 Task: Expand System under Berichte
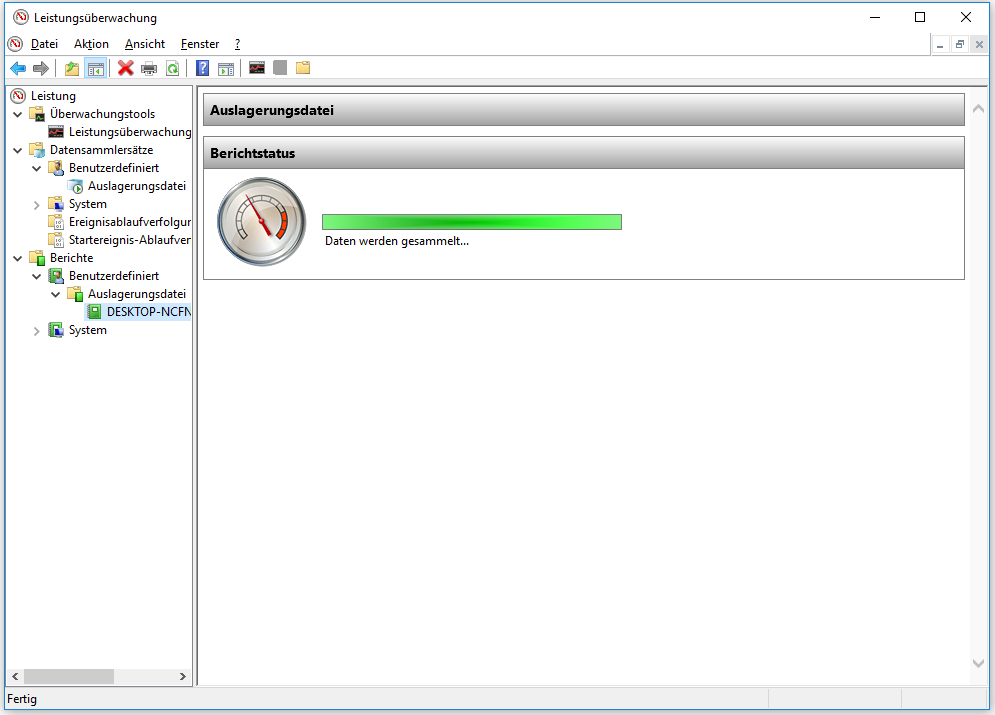click(x=37, y=331)
